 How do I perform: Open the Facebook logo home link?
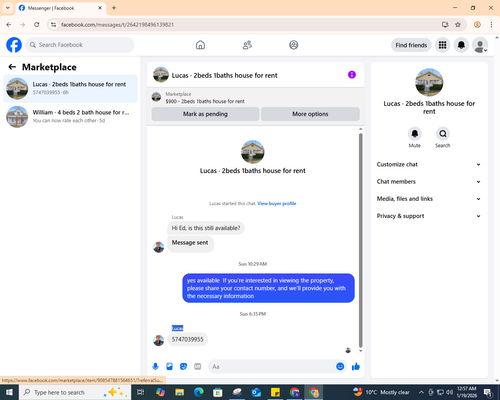pyautogui.click(x=14, y=45)
